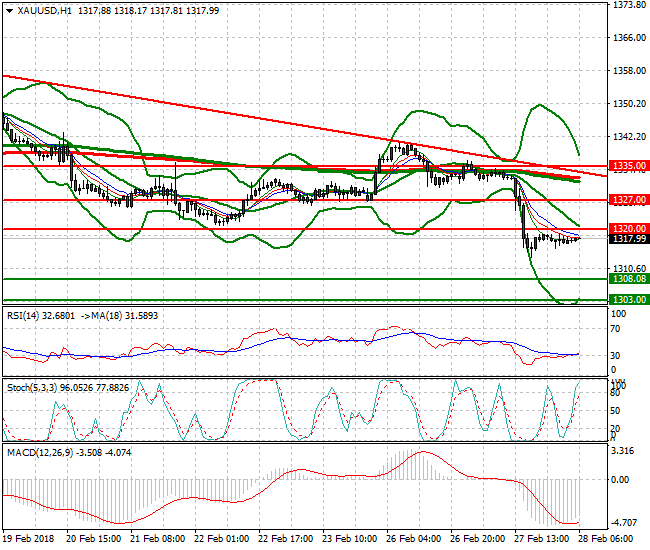Click the red 1335.00 price tag
Screen dimensions: 650x550
point(628,166)
